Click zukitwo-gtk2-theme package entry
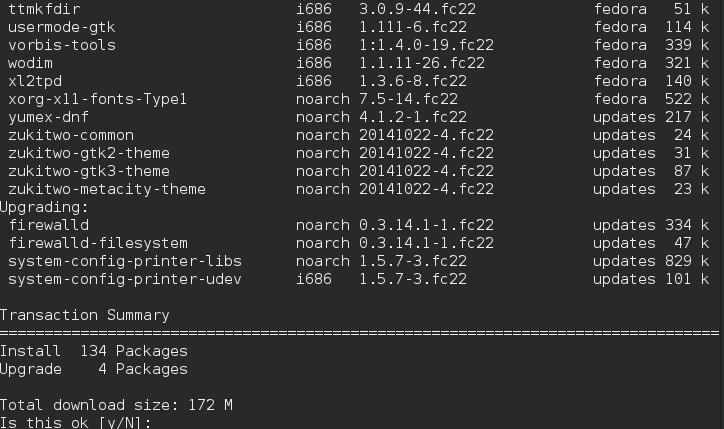This screenshot has height=429, width=724. tap(89, 153)
